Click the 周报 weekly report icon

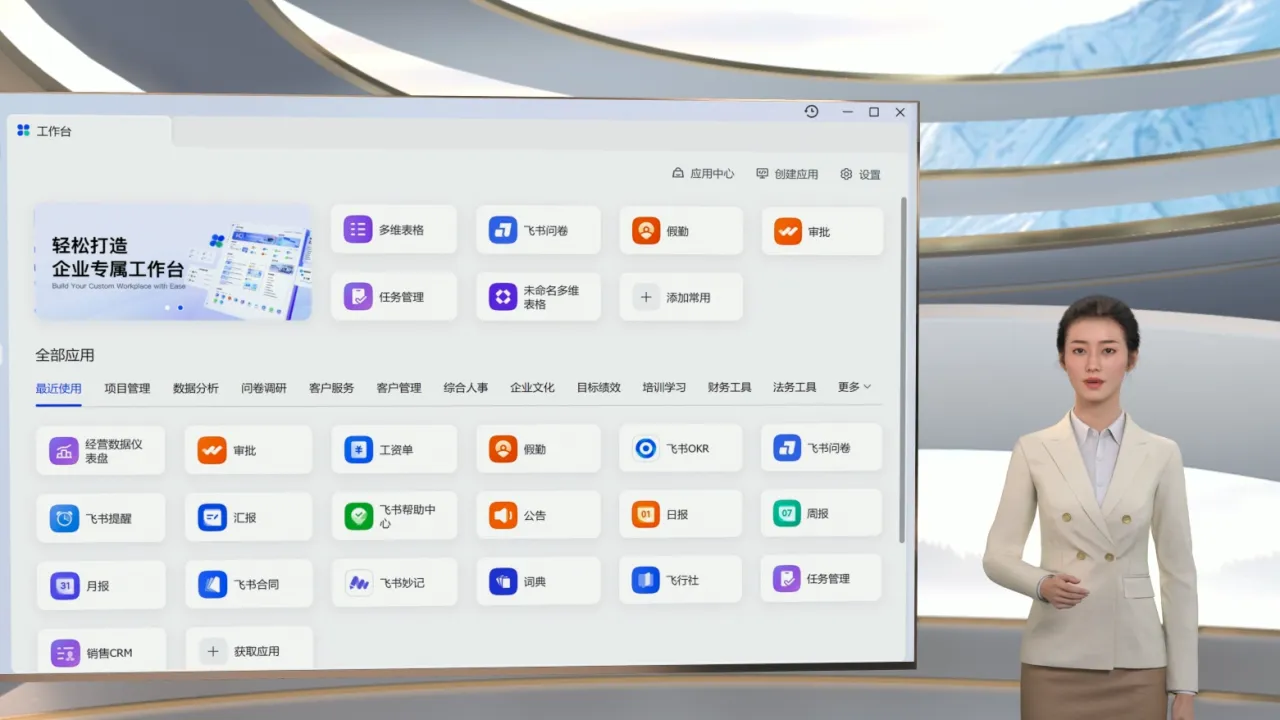point(787,513)
